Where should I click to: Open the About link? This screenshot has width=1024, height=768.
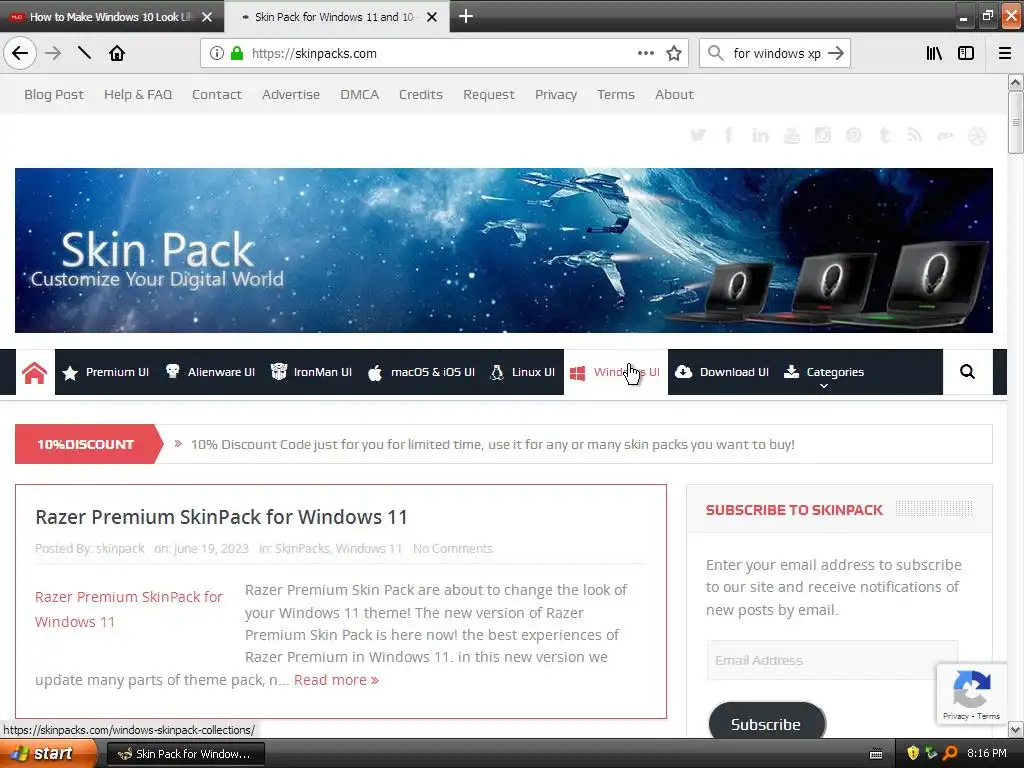674,95
